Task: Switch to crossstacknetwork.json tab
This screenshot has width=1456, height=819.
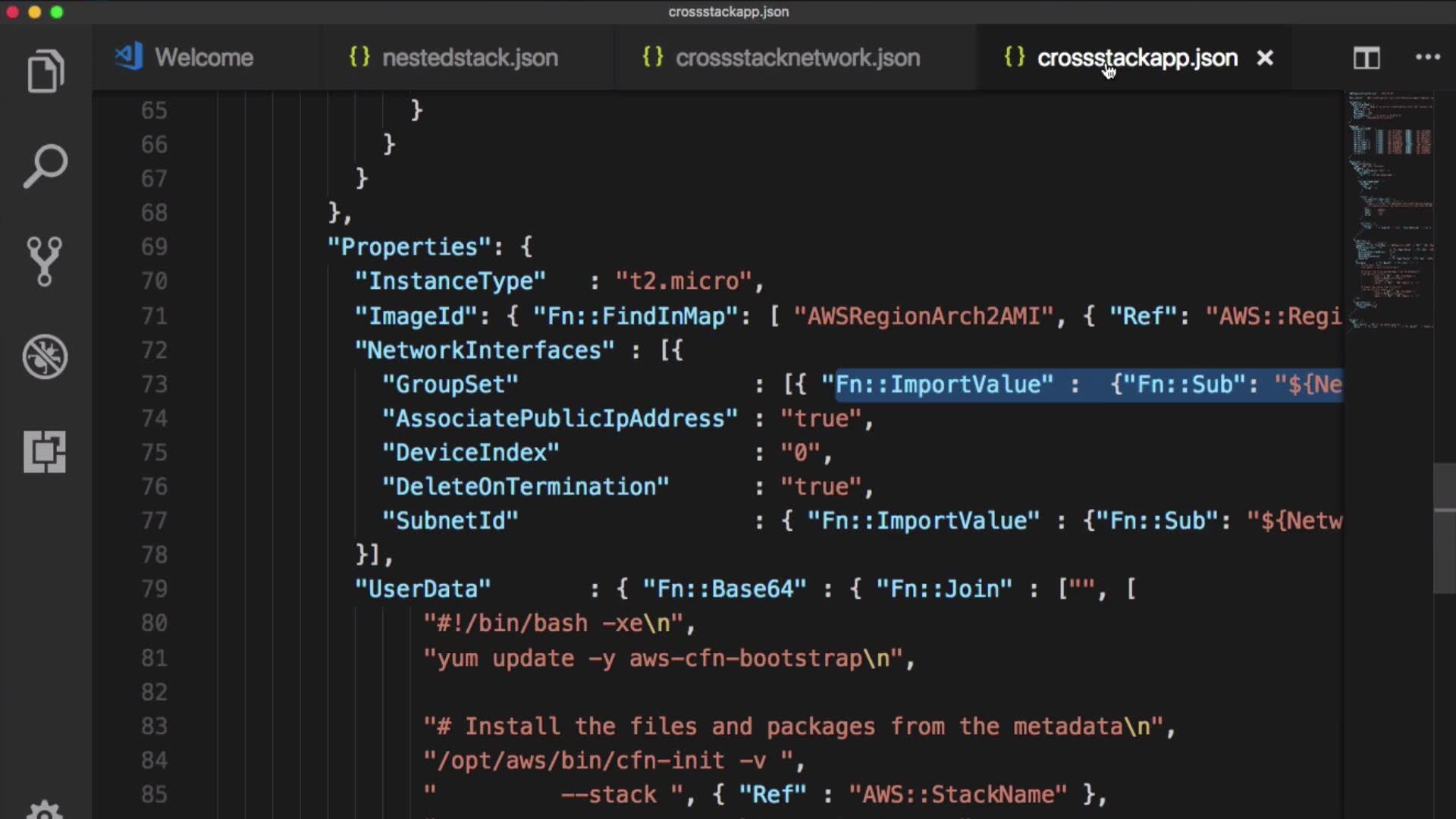Action: point(797,58)
